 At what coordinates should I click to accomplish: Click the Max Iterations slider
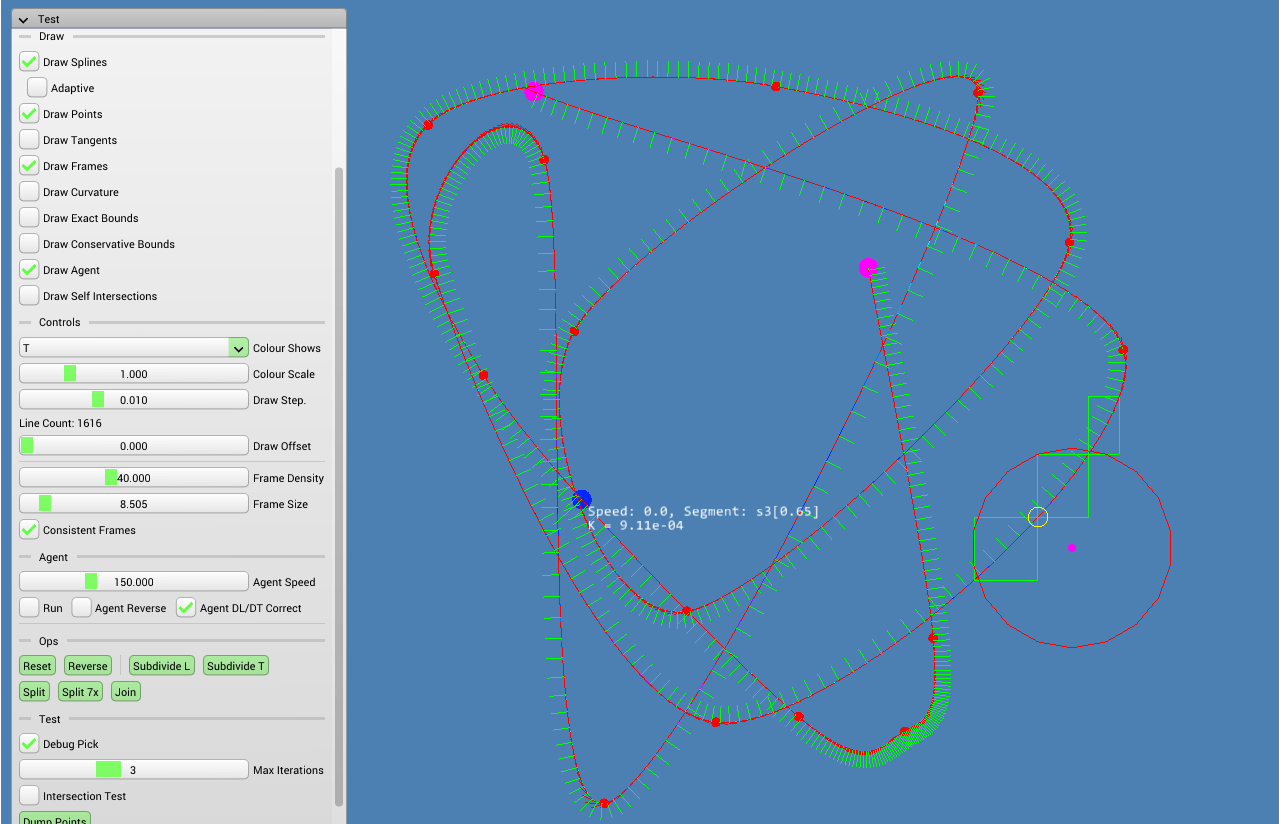134,770
